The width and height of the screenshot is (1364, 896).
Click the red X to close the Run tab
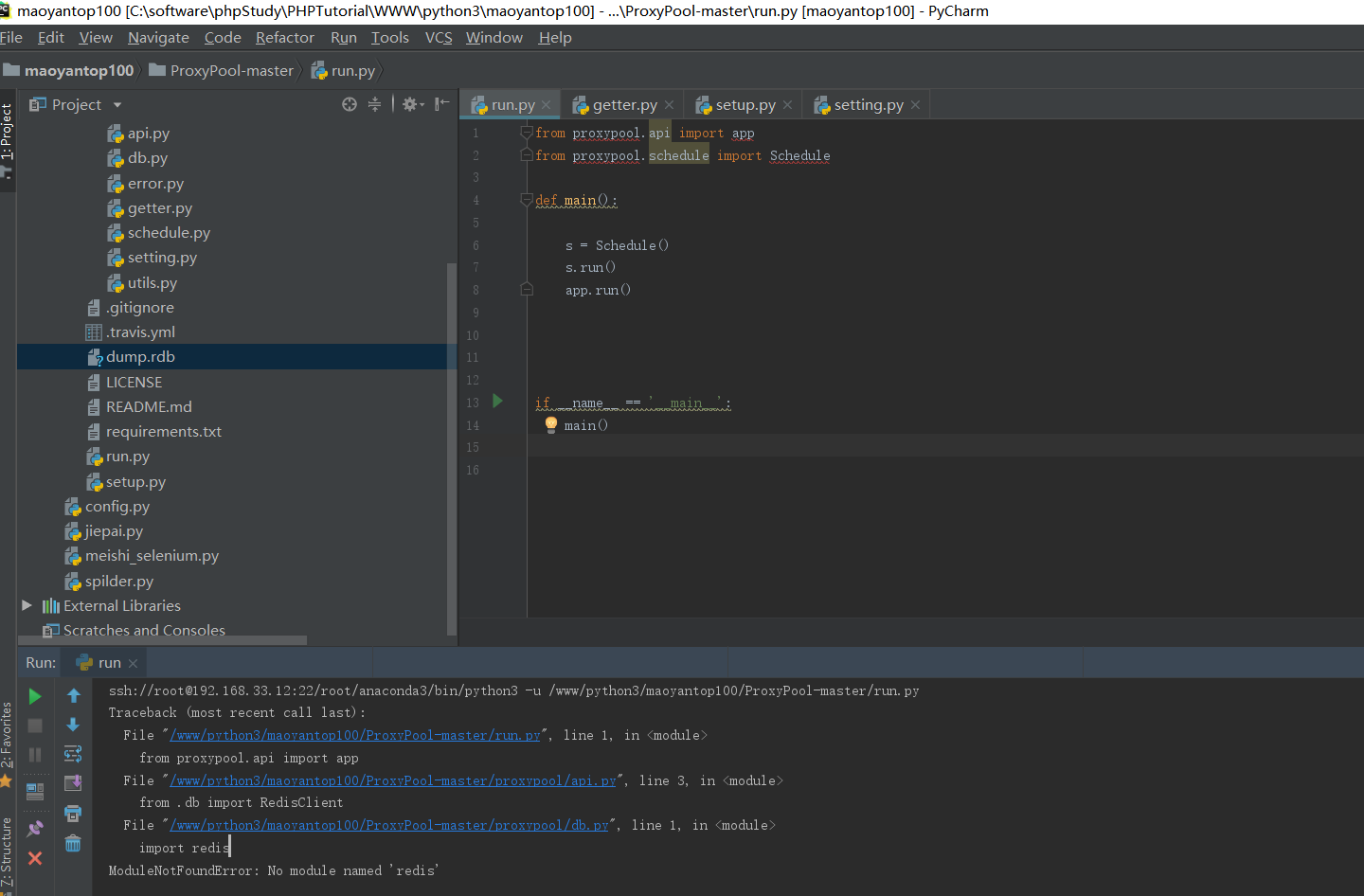click(x=35, y=858)
